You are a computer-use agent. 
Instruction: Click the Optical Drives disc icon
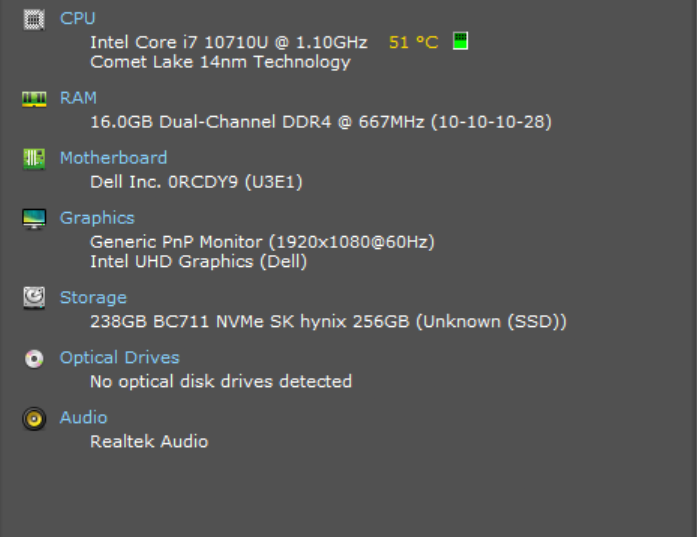coord(34,358)
